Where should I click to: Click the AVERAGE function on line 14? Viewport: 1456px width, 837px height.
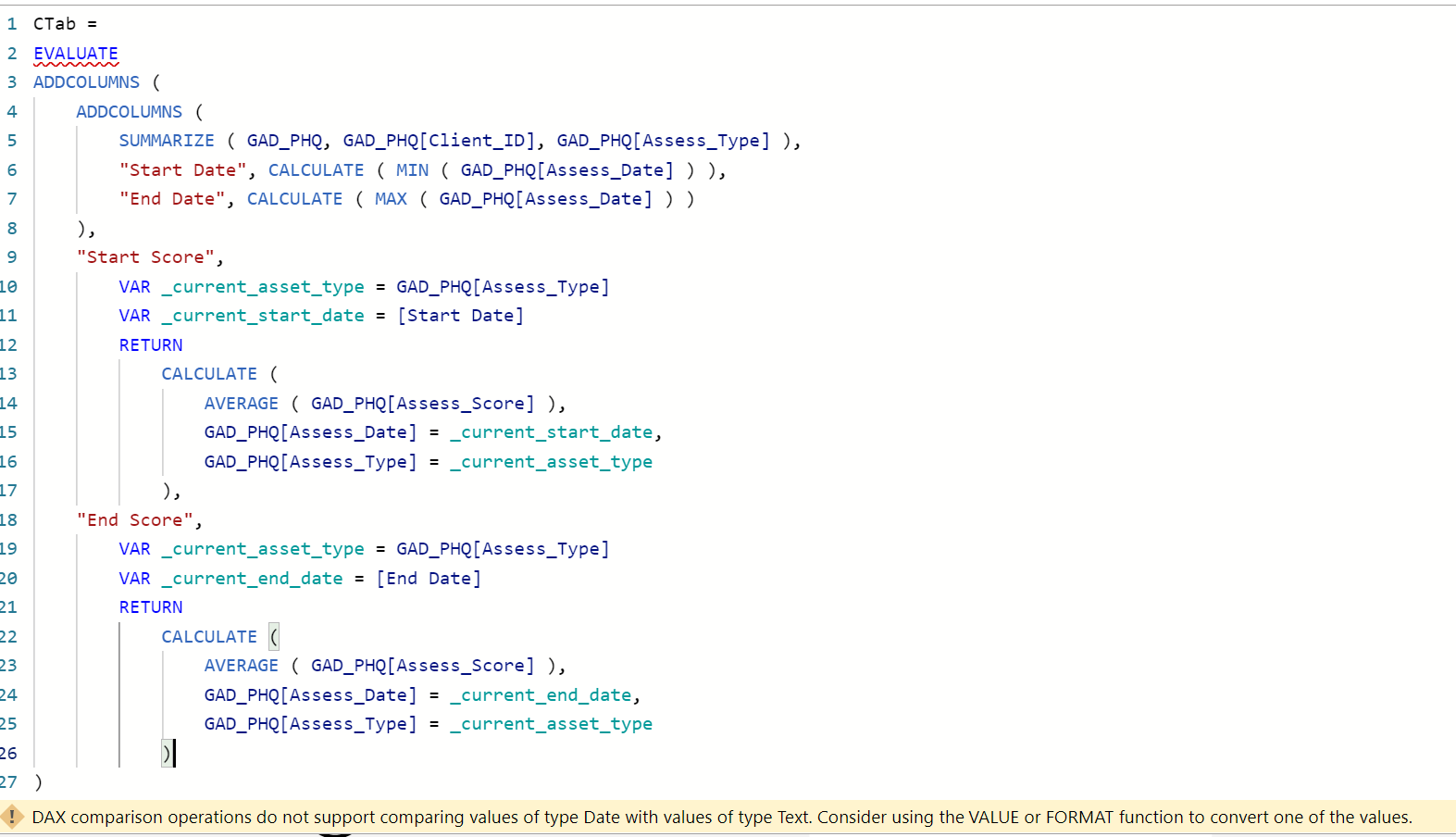click(242, 404)
